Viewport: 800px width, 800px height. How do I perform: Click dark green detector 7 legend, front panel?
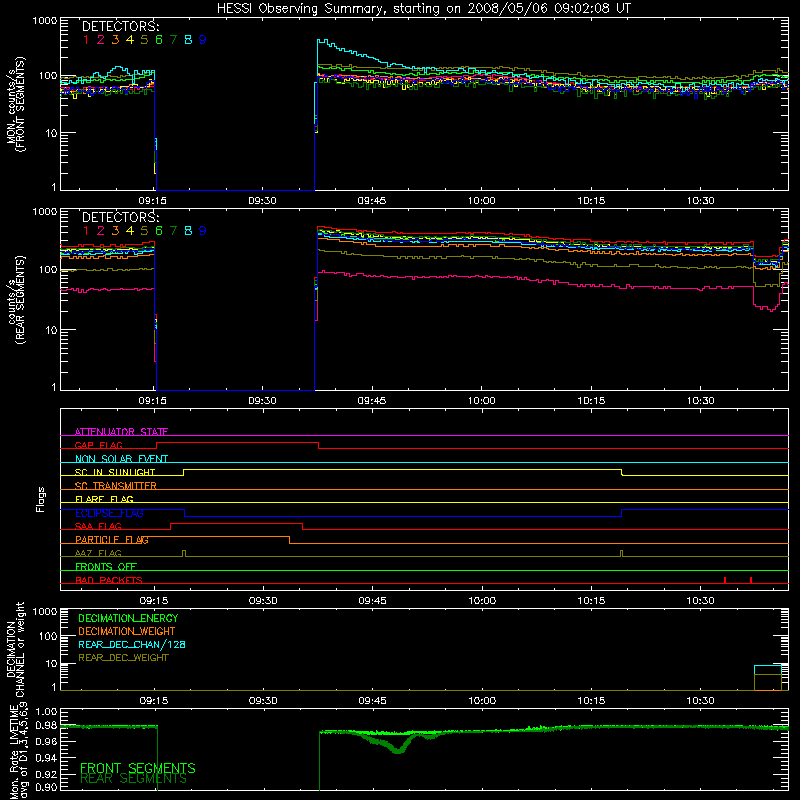click(x=173, y=40)
